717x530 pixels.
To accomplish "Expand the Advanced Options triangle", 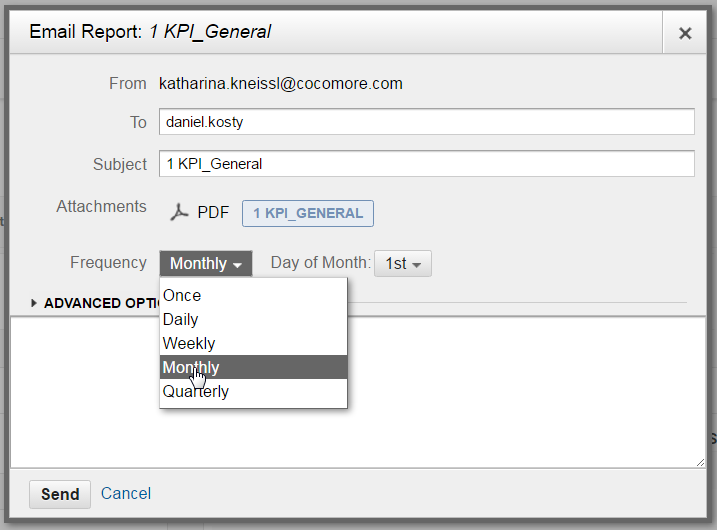I will [33, 303].
